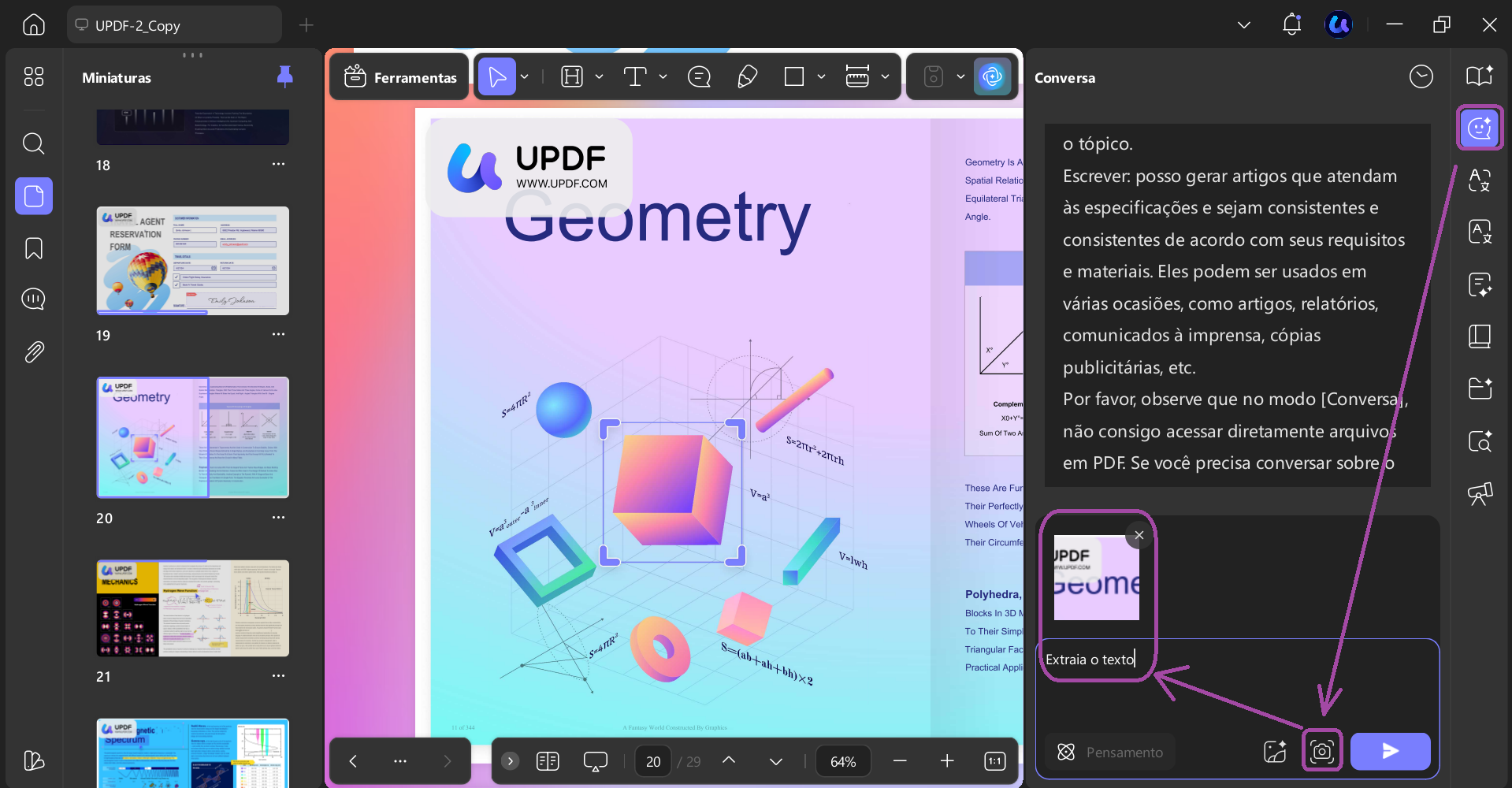The height and width of the screenshot is (788, 1512).
Task: Remove the attached screenshot image
Action: click(1139, 535)
